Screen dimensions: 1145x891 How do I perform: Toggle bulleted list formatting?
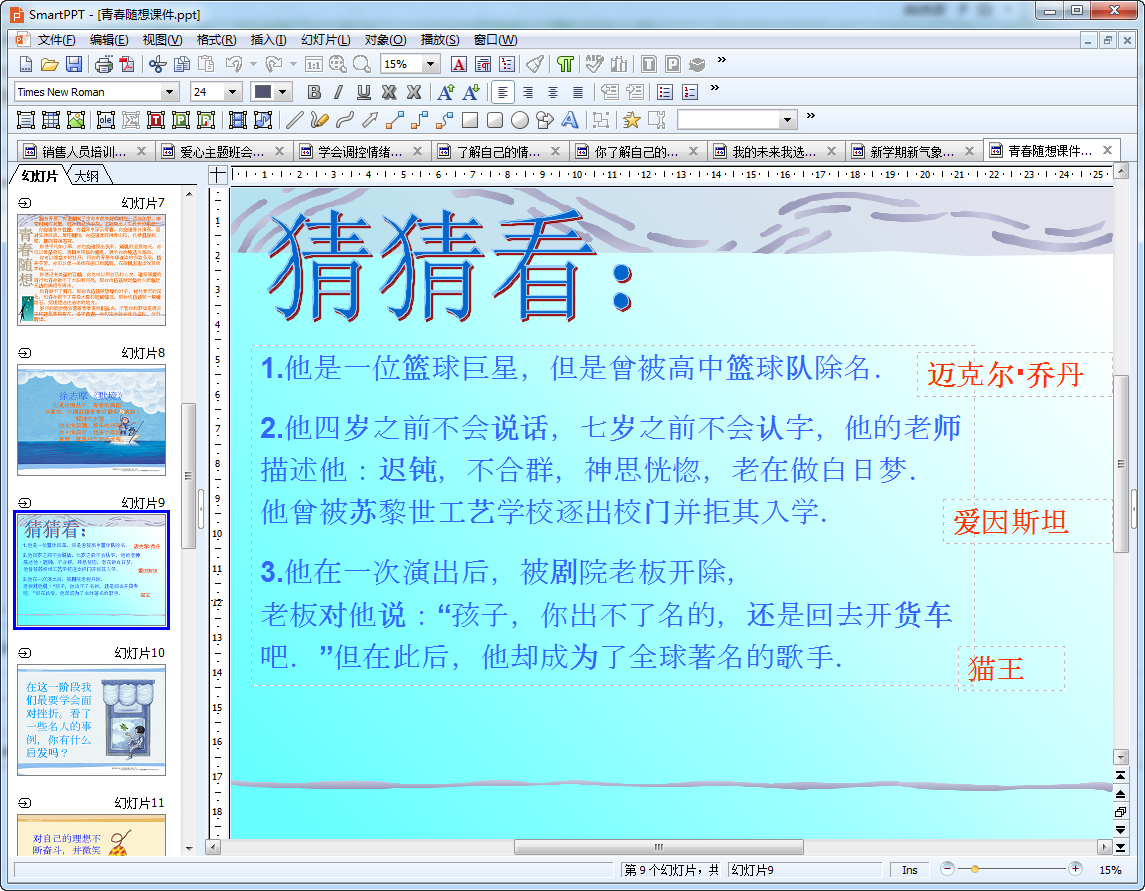pos(665,92)
